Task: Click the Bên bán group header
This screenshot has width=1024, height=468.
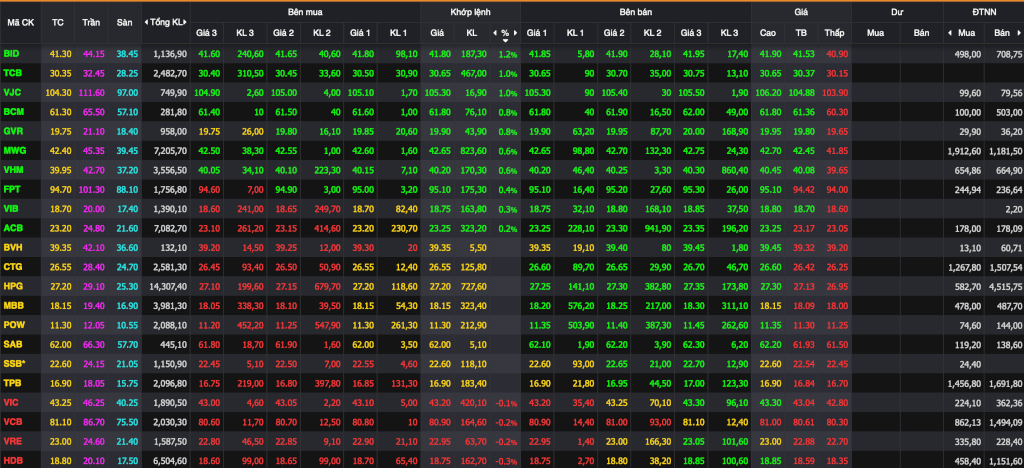Action: pos(635,12)
